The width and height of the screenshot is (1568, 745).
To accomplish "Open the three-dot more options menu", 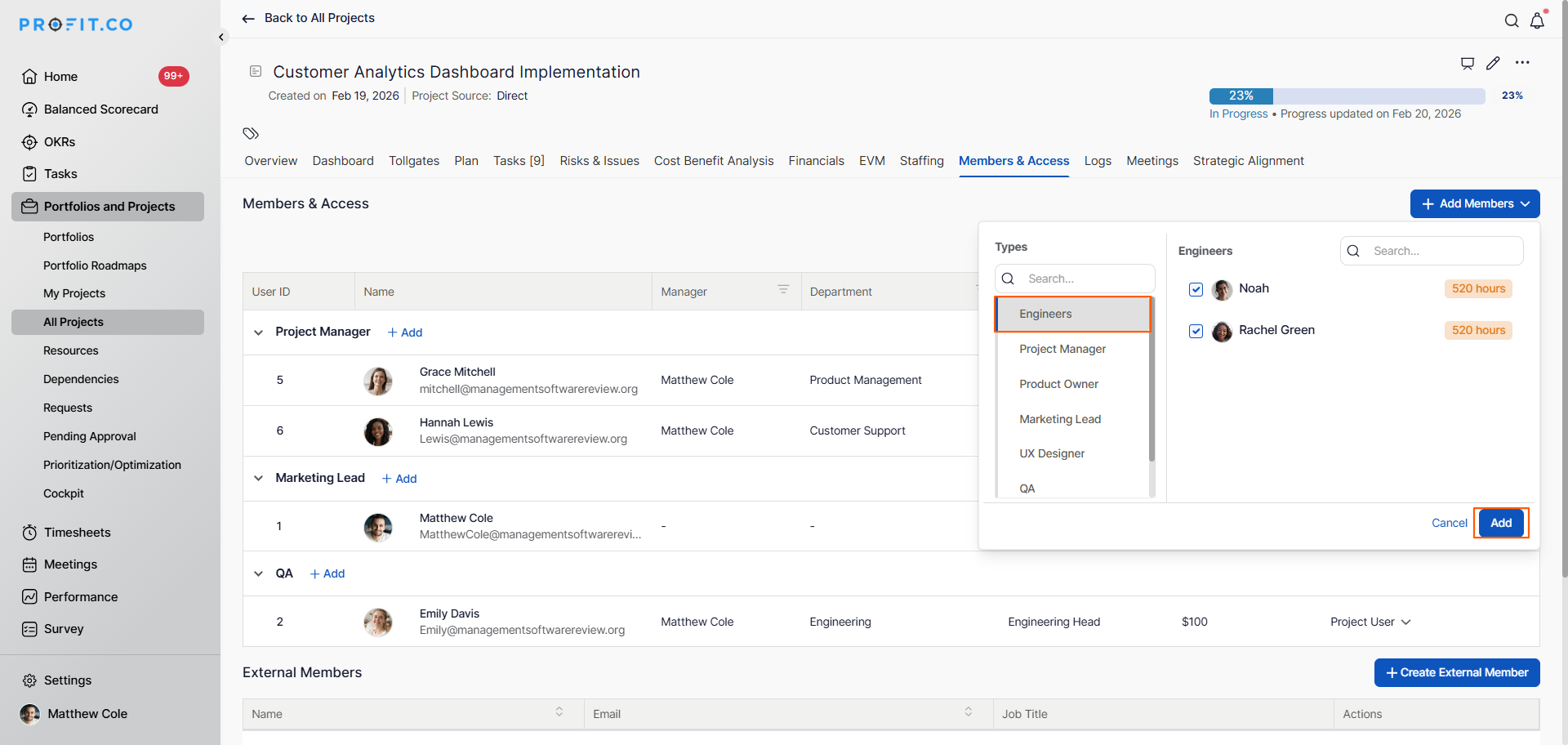I will [x=1522, y=63].
